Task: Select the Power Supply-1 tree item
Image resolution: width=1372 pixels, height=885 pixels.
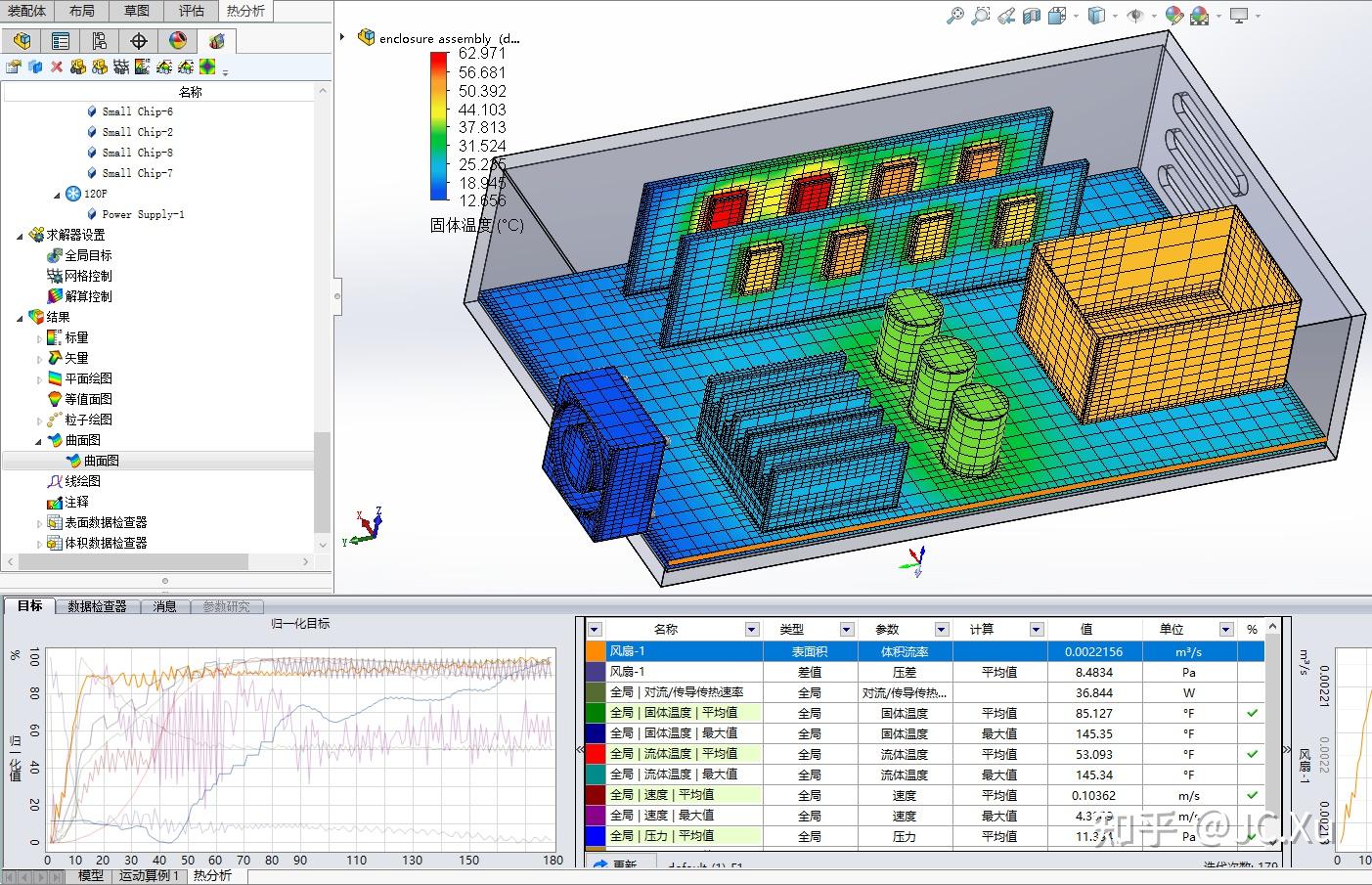Action: coord(135,214)
